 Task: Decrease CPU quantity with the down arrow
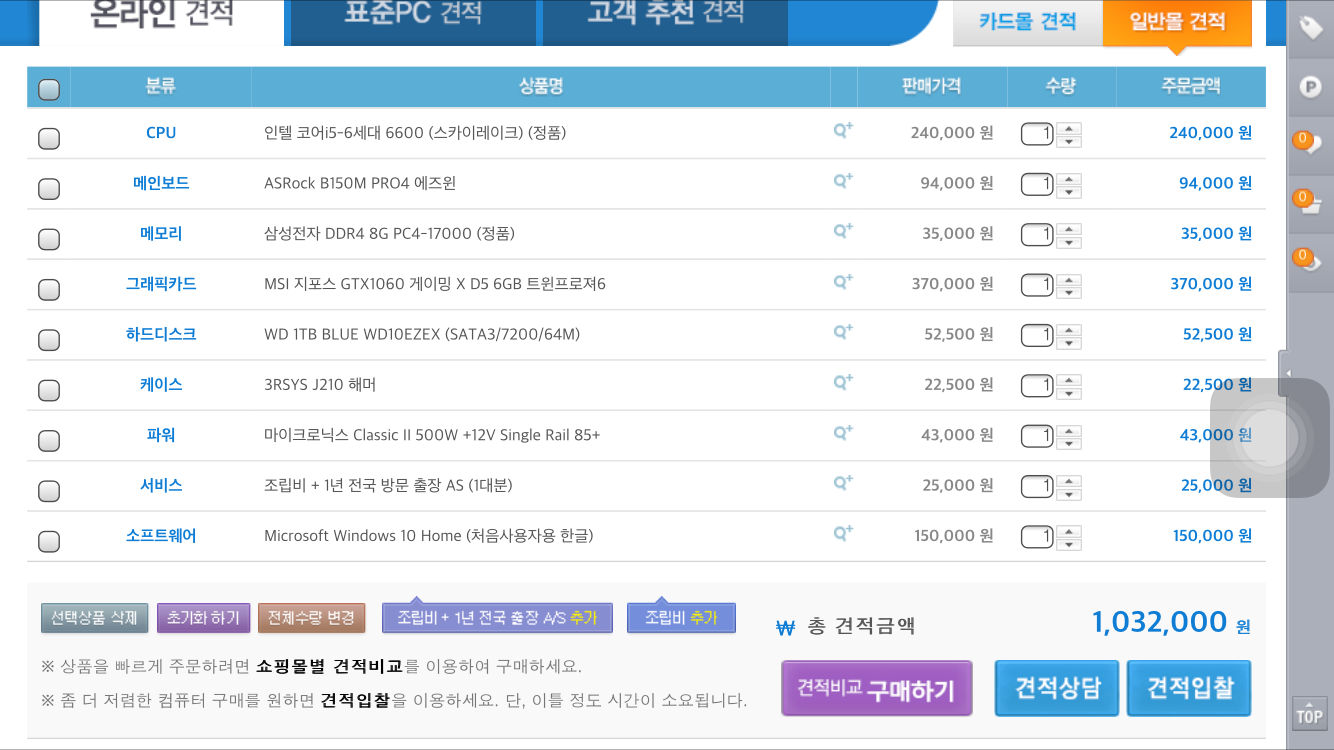tap(1070, 141)
